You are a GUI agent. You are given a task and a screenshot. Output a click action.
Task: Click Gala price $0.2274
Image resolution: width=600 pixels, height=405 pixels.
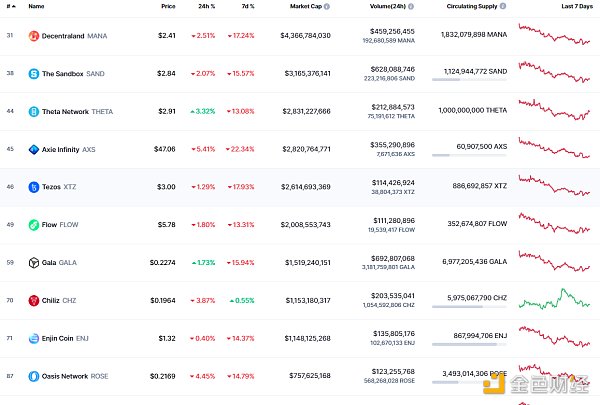click(x=163, y=263)
